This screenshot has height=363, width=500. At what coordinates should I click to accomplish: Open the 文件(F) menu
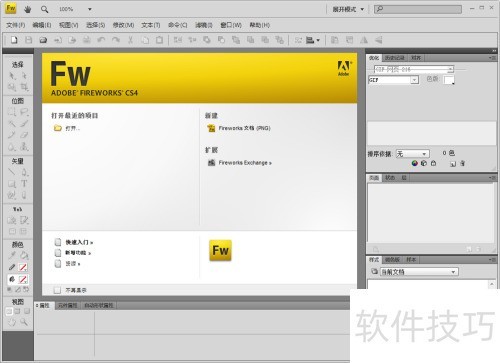[x=16, y=25]
